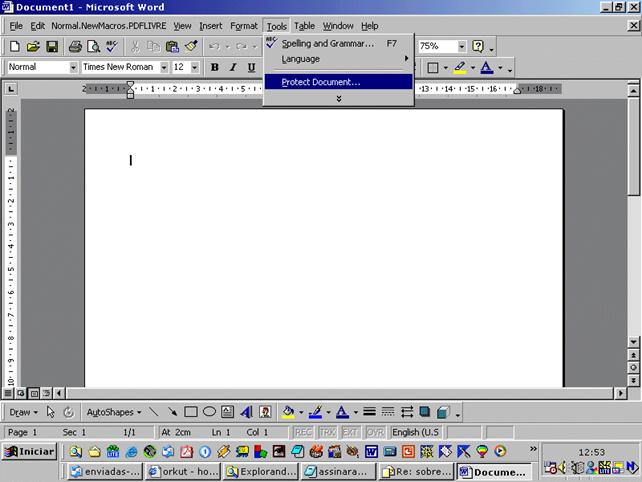Expand Tools menu with double chevron
The image size is (642, 482).
click(339, 99)
